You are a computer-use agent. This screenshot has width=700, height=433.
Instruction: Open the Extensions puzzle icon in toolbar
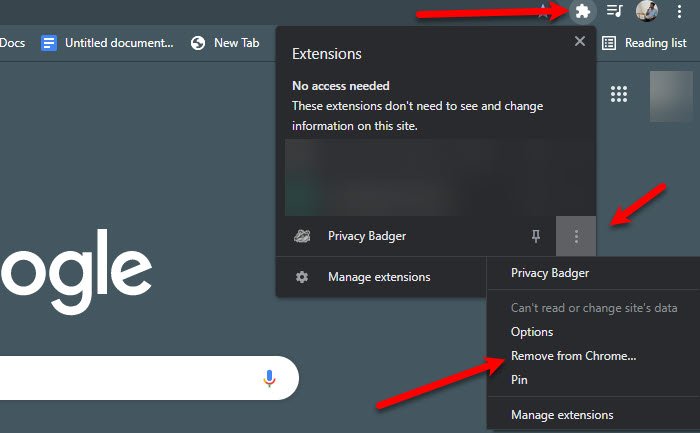[x=583, y=11]
